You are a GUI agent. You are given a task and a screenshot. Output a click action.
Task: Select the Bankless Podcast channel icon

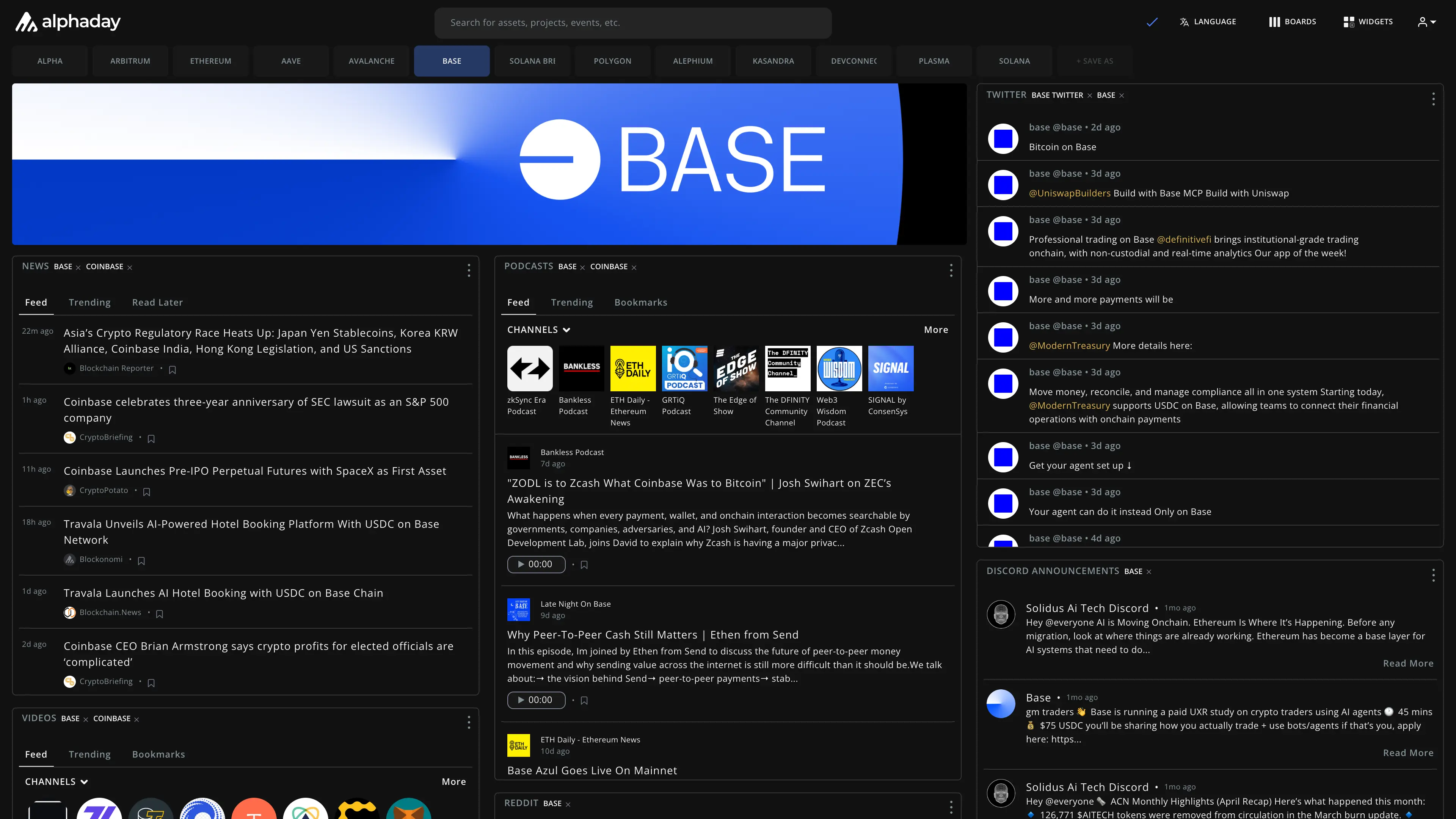click(x=581, y=369)
